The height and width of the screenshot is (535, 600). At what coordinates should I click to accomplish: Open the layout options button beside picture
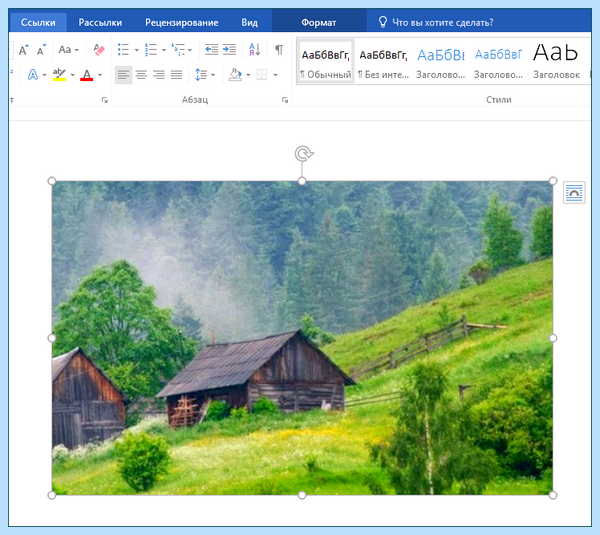tap(574, 192)
